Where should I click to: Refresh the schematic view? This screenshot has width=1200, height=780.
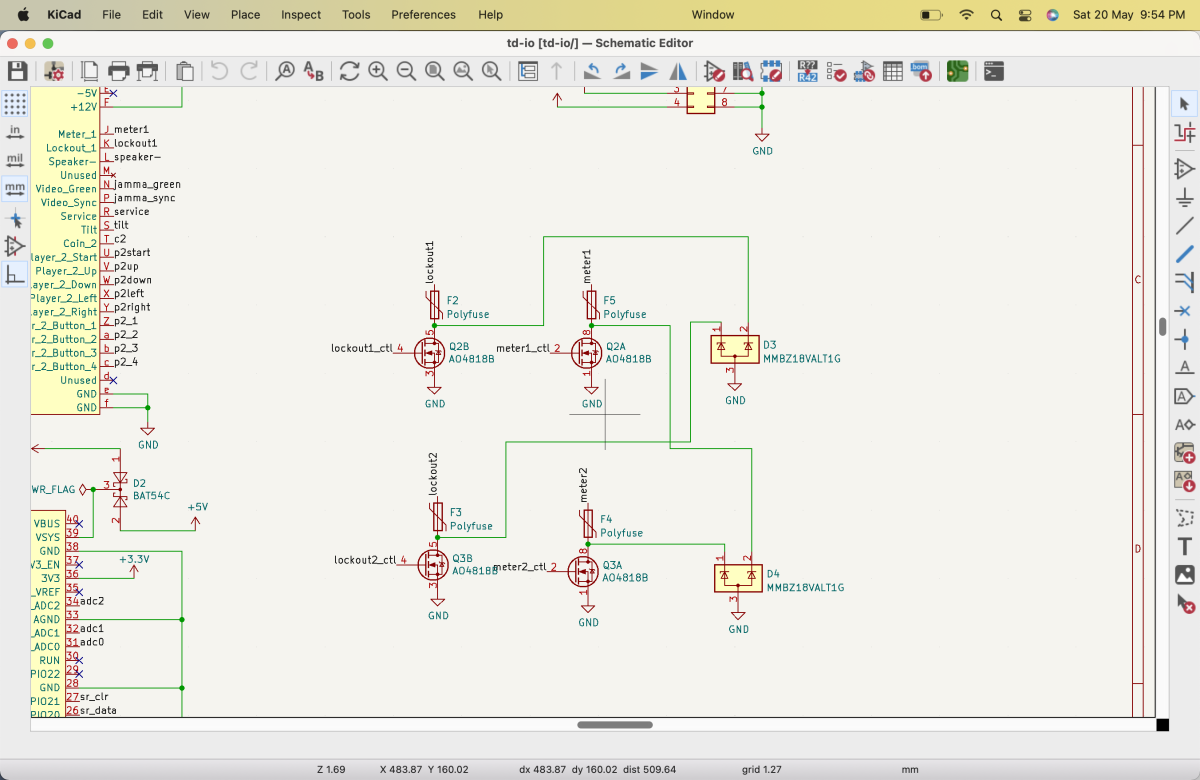tap(349, 71)
